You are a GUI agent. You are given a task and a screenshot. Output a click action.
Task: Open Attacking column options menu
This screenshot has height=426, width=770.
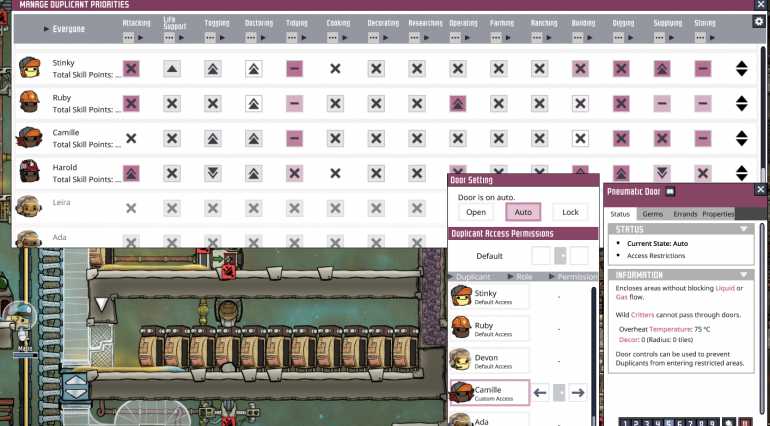pyautogui.click(x=128, y=38)
